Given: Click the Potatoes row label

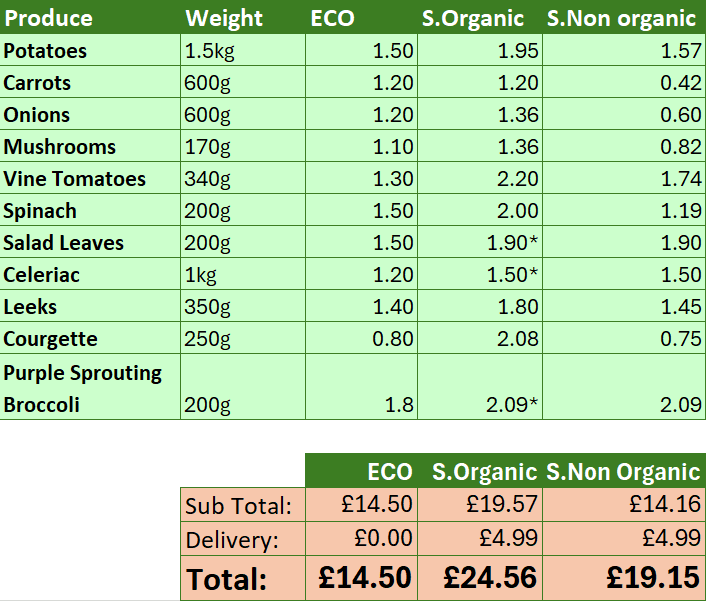Looking at the screenshot, I should click(90, 51).
